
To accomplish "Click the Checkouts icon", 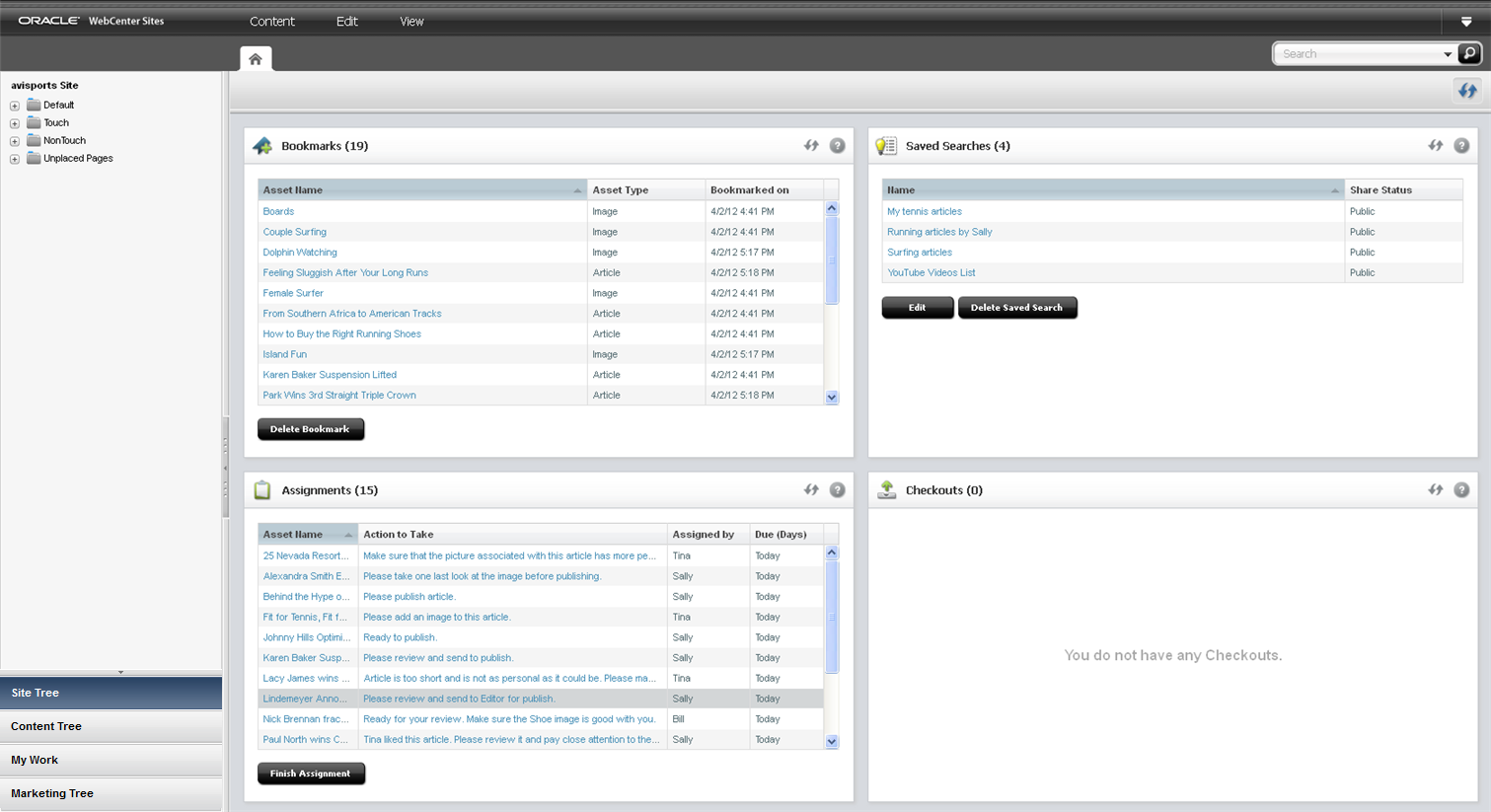I will (886, 489).
